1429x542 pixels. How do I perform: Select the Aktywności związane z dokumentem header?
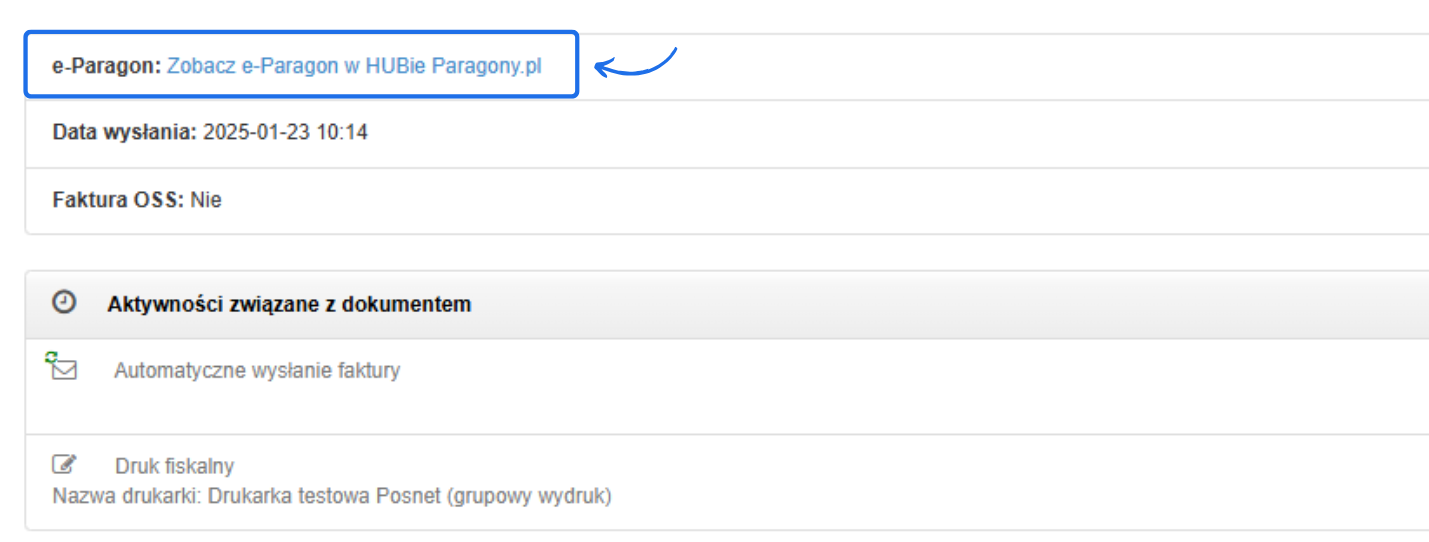[289, 304]
